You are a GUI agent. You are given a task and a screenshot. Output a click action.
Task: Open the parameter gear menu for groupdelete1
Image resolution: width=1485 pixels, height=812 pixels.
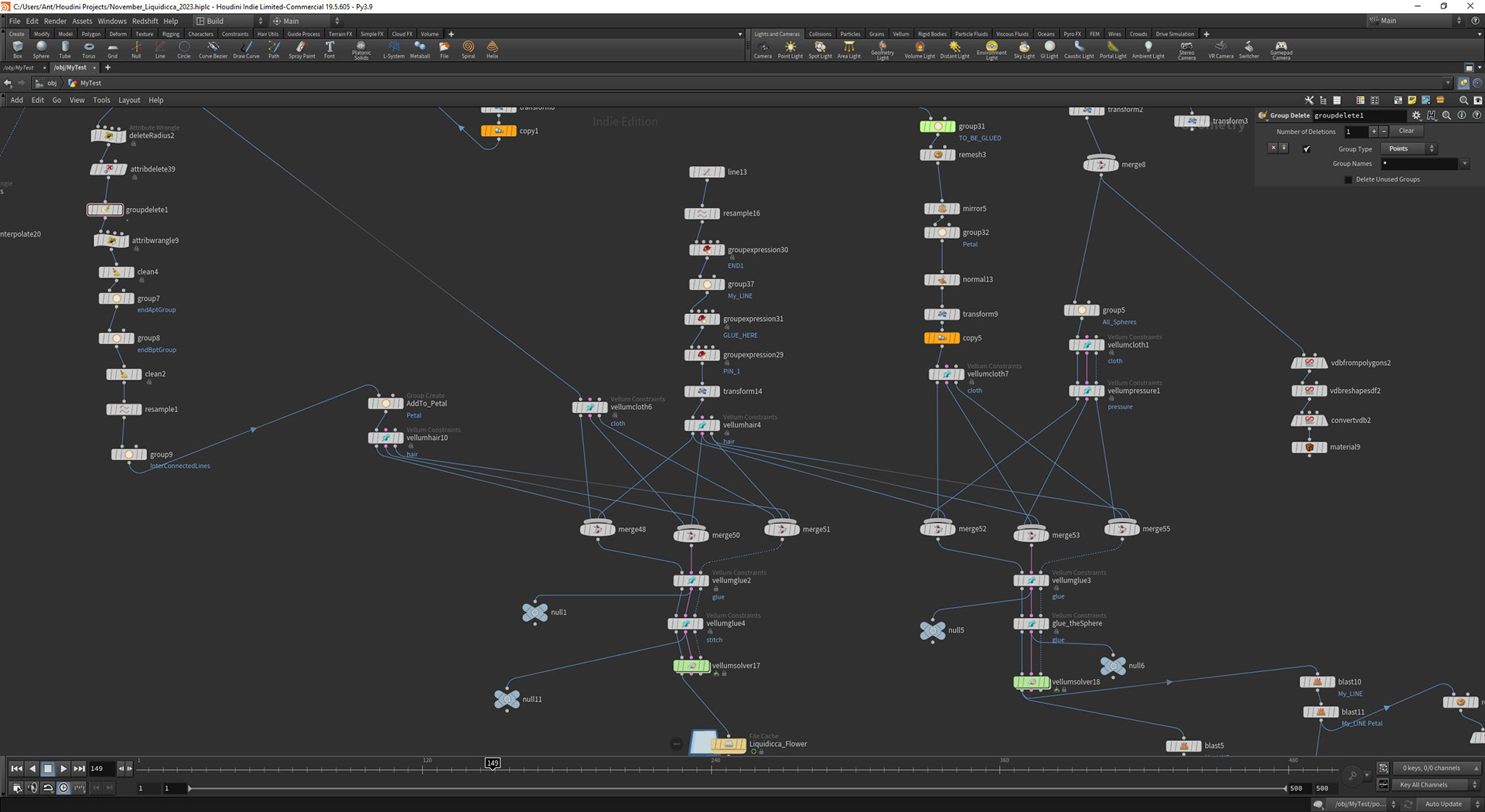(1416, 115)
